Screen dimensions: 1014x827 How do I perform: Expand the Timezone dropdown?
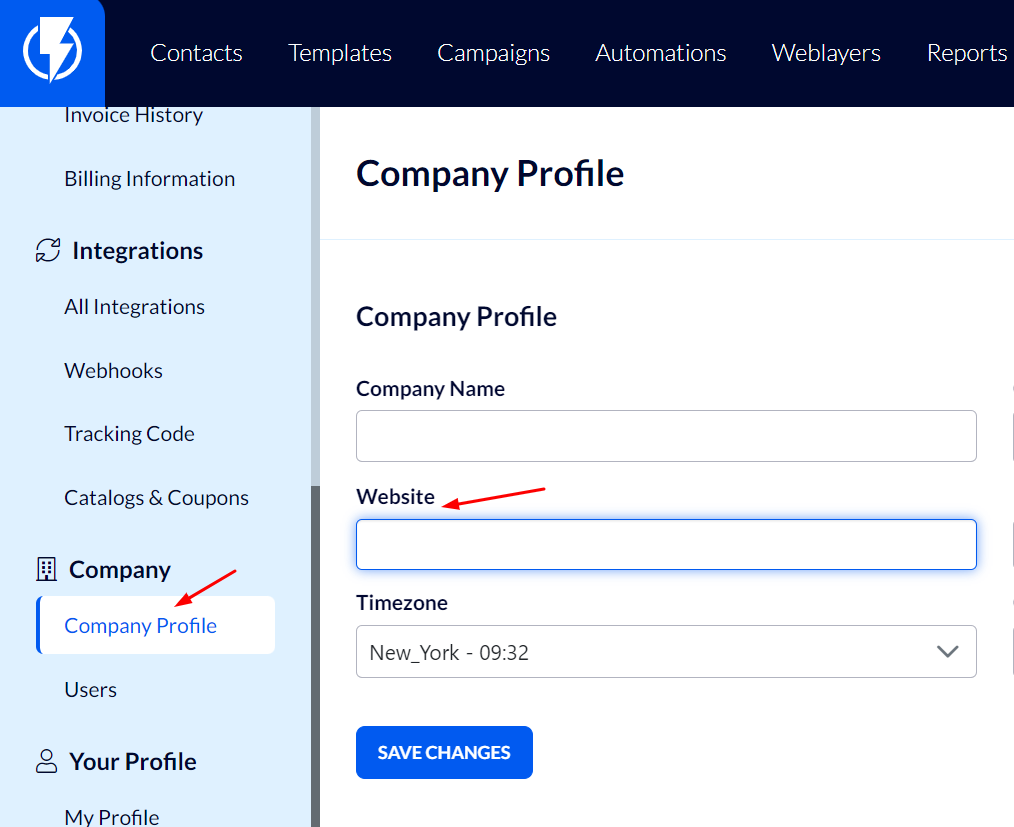click(666, 652)
